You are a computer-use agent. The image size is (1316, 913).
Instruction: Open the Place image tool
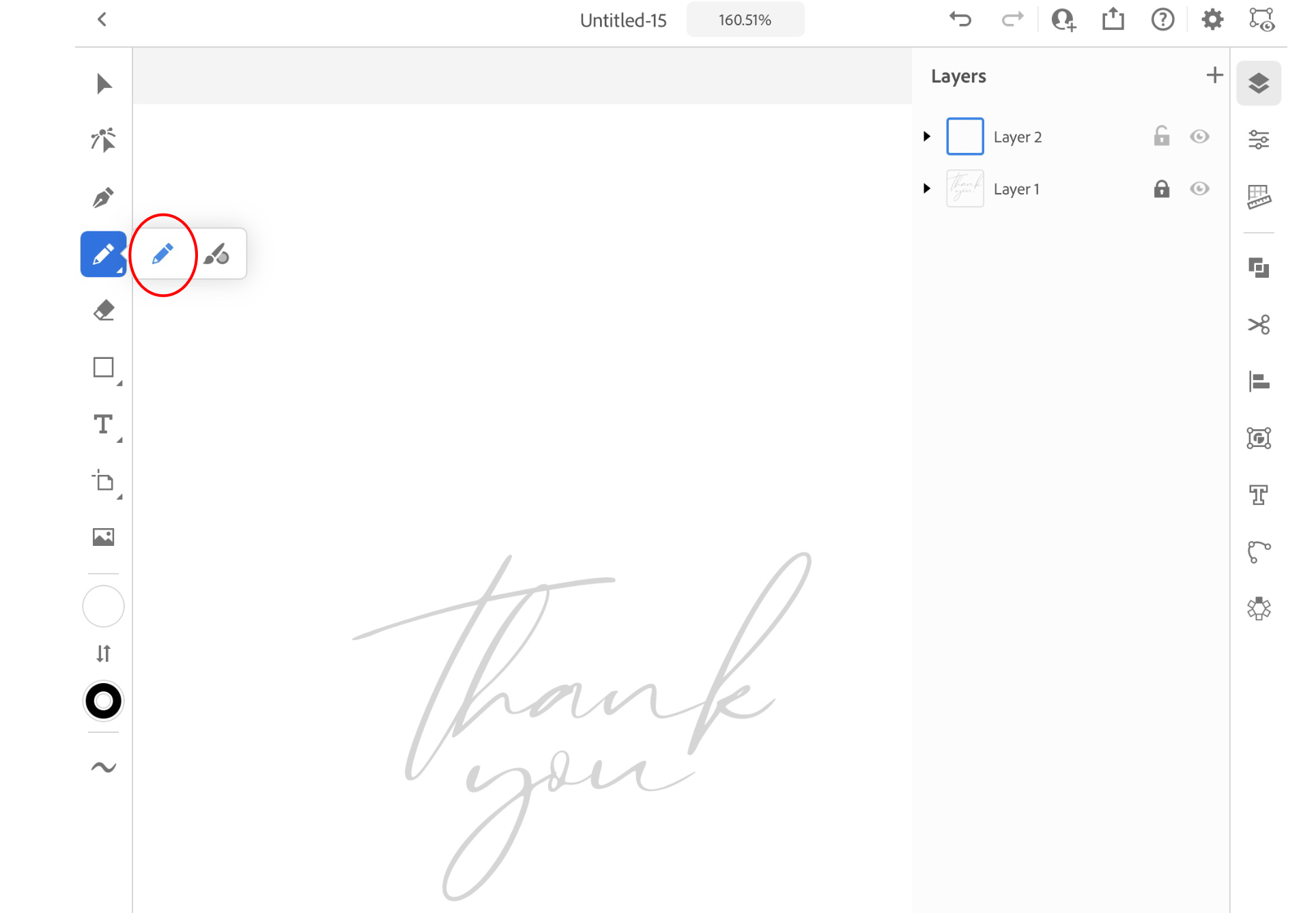[x=103, y=538]
